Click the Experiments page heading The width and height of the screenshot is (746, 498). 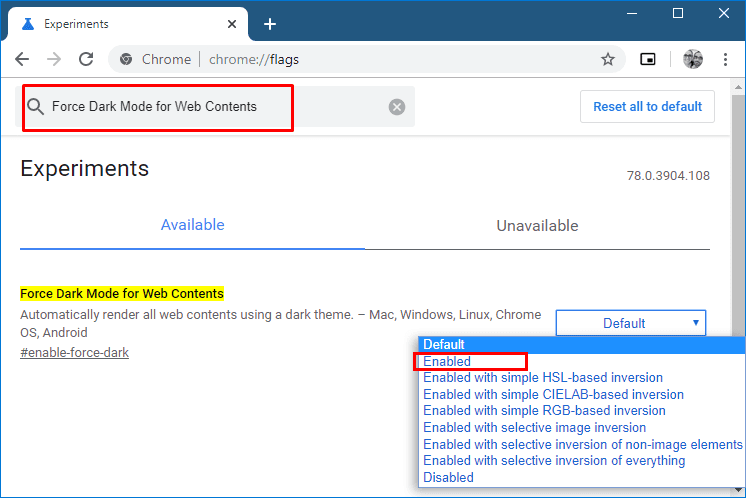tap(85, 168)
